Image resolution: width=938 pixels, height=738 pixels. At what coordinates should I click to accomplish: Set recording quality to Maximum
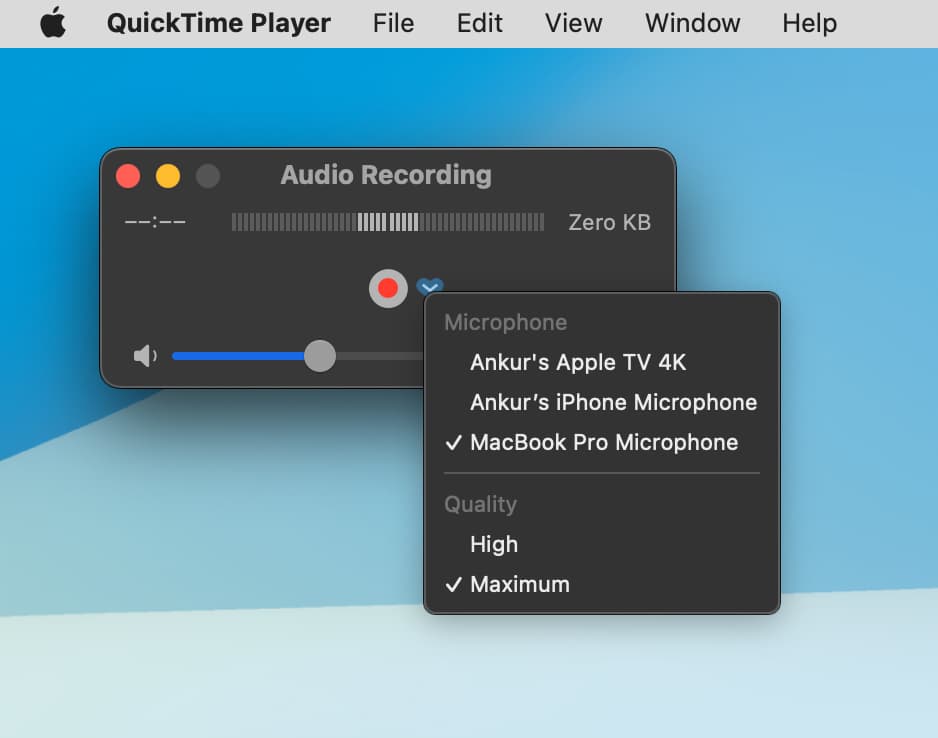coord(602,584)
